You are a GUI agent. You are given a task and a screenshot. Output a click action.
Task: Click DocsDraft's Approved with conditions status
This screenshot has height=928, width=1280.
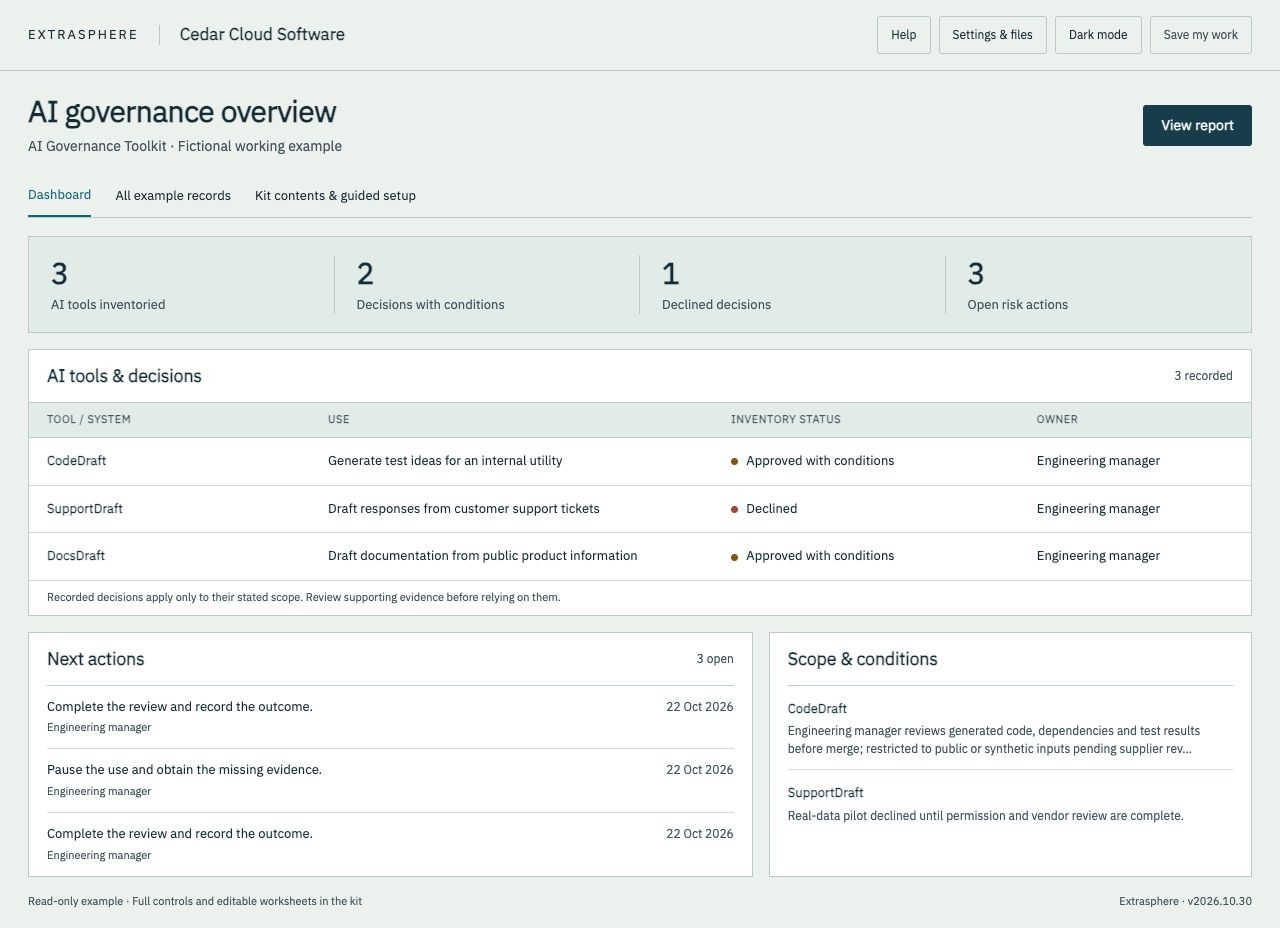point(813,556)
